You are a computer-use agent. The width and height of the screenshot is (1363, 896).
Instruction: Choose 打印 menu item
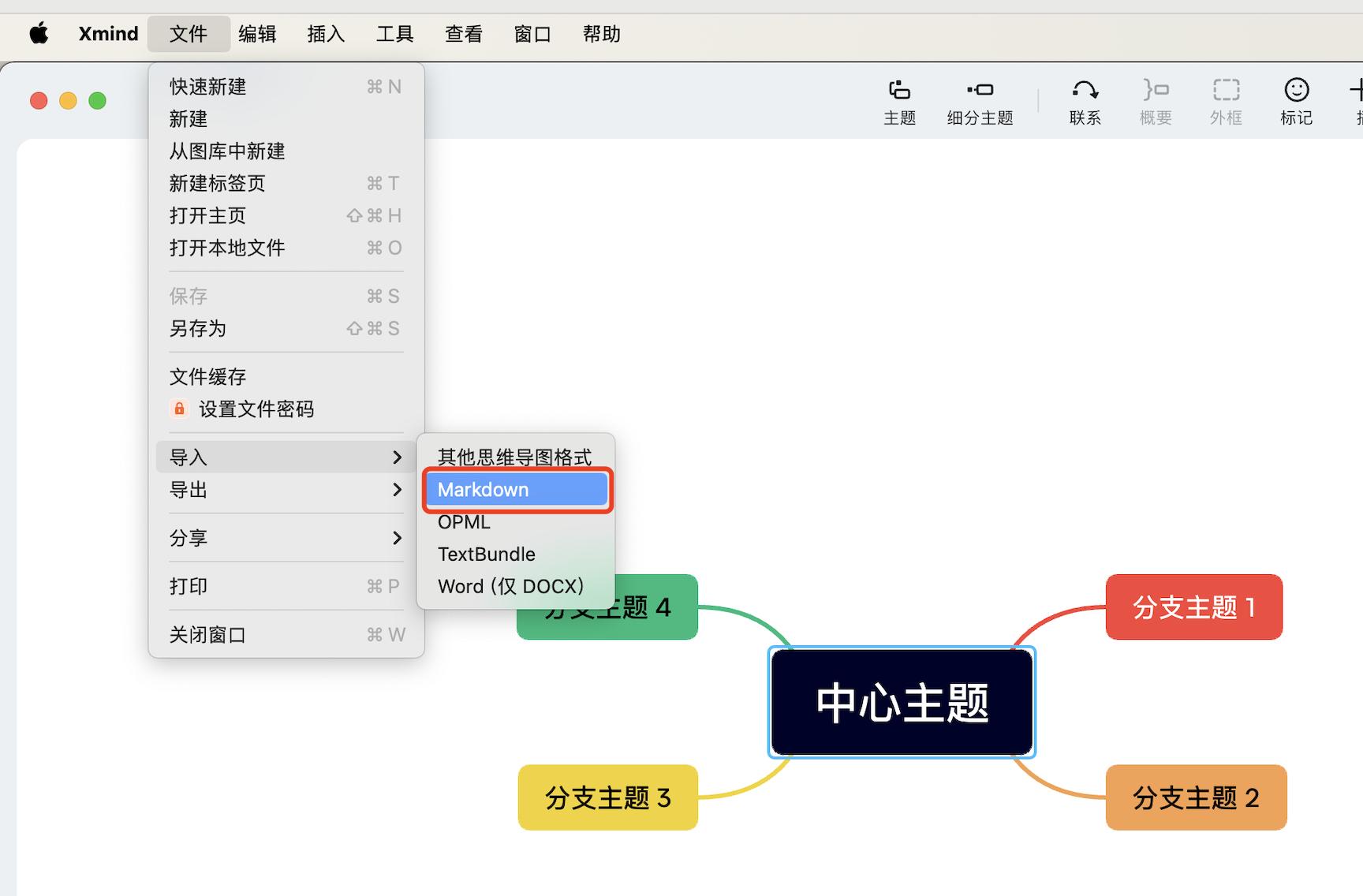[x=286, y=587]
